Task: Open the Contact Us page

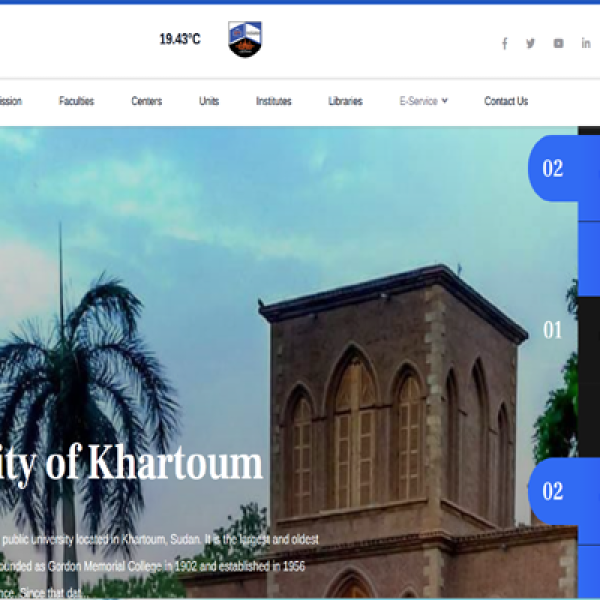Action: tap(506, 101)
